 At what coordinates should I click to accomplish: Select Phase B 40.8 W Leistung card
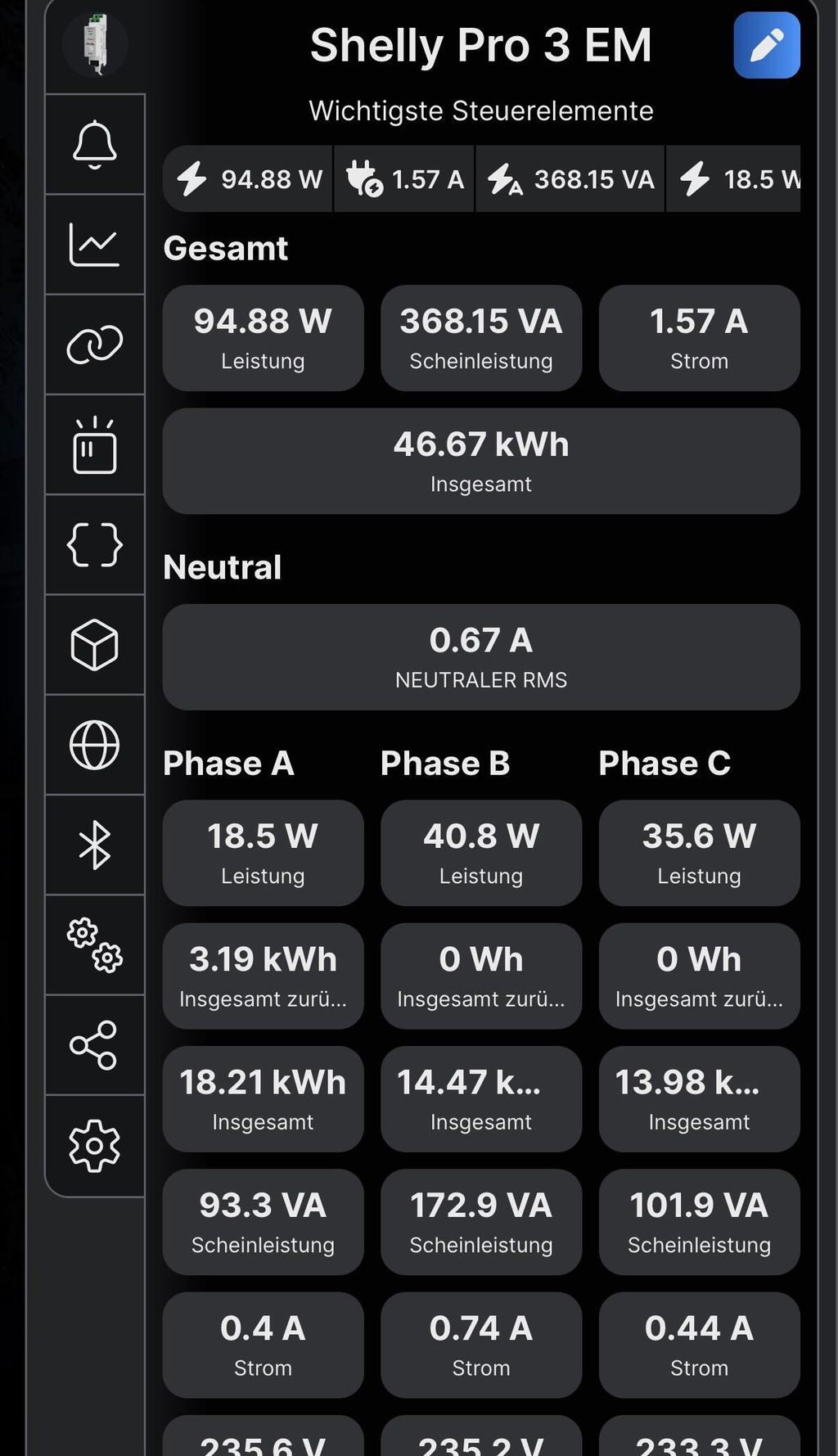pos(481,853)
